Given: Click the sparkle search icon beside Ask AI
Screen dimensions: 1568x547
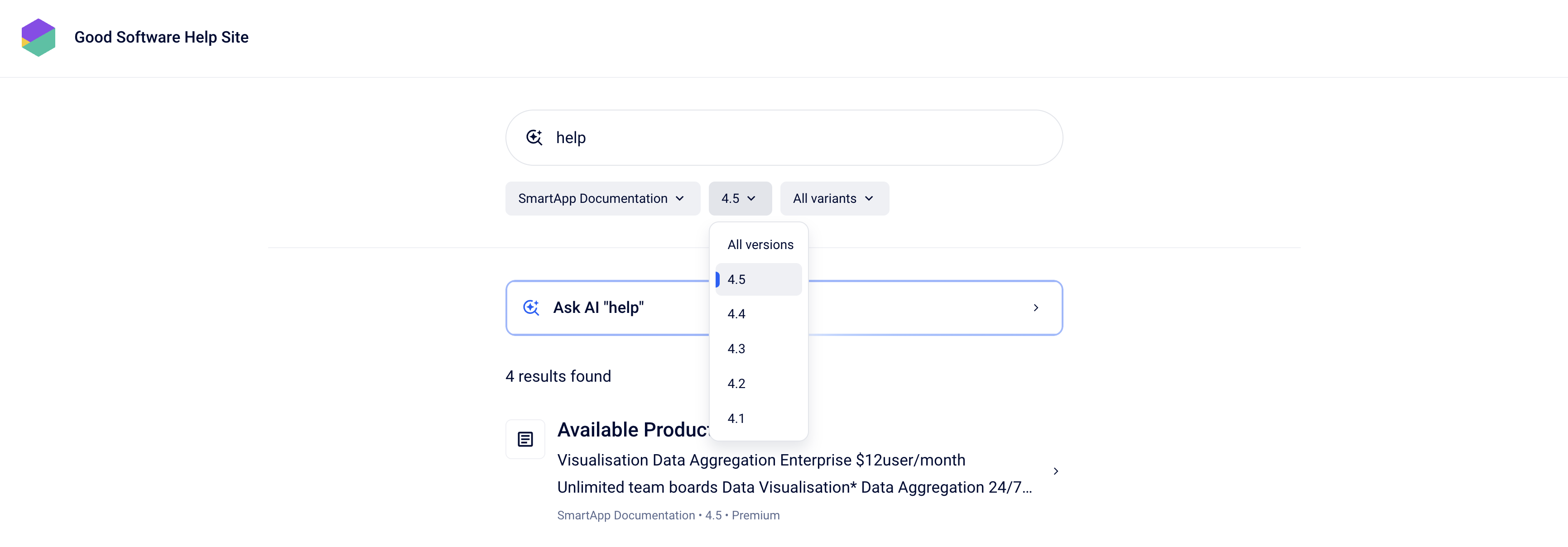Looking at the screenshot, I should click(x=531, y=308).
